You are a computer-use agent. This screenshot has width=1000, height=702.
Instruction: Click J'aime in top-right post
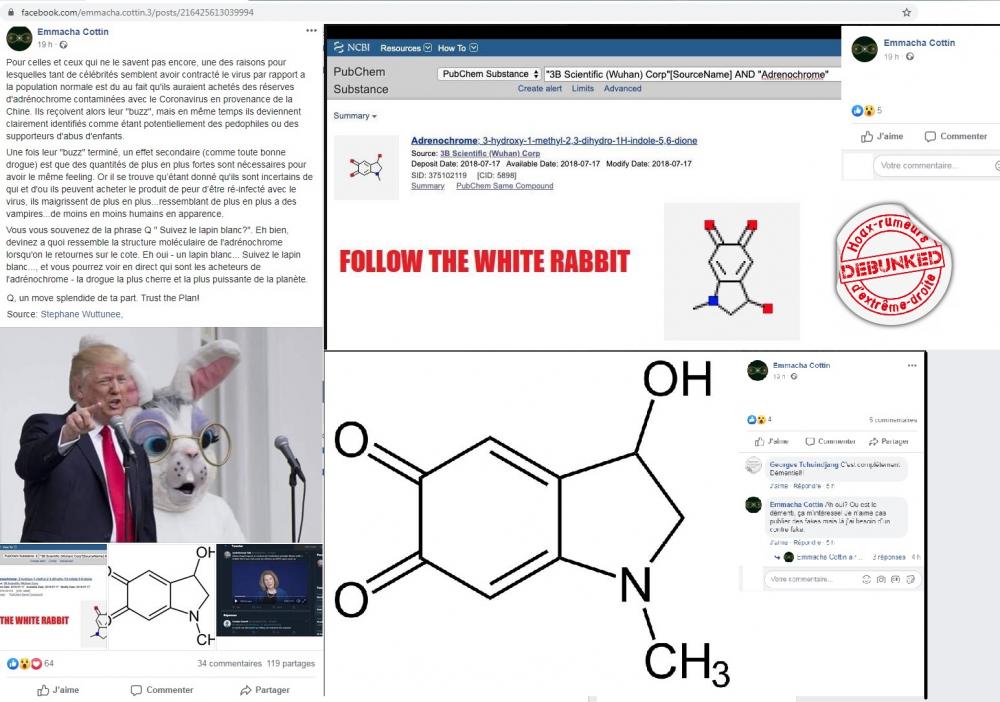(881, 136)
